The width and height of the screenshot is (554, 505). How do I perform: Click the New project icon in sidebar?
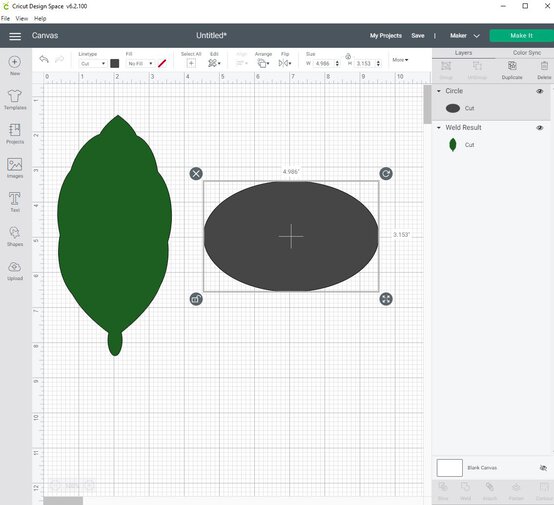point(14,65)
